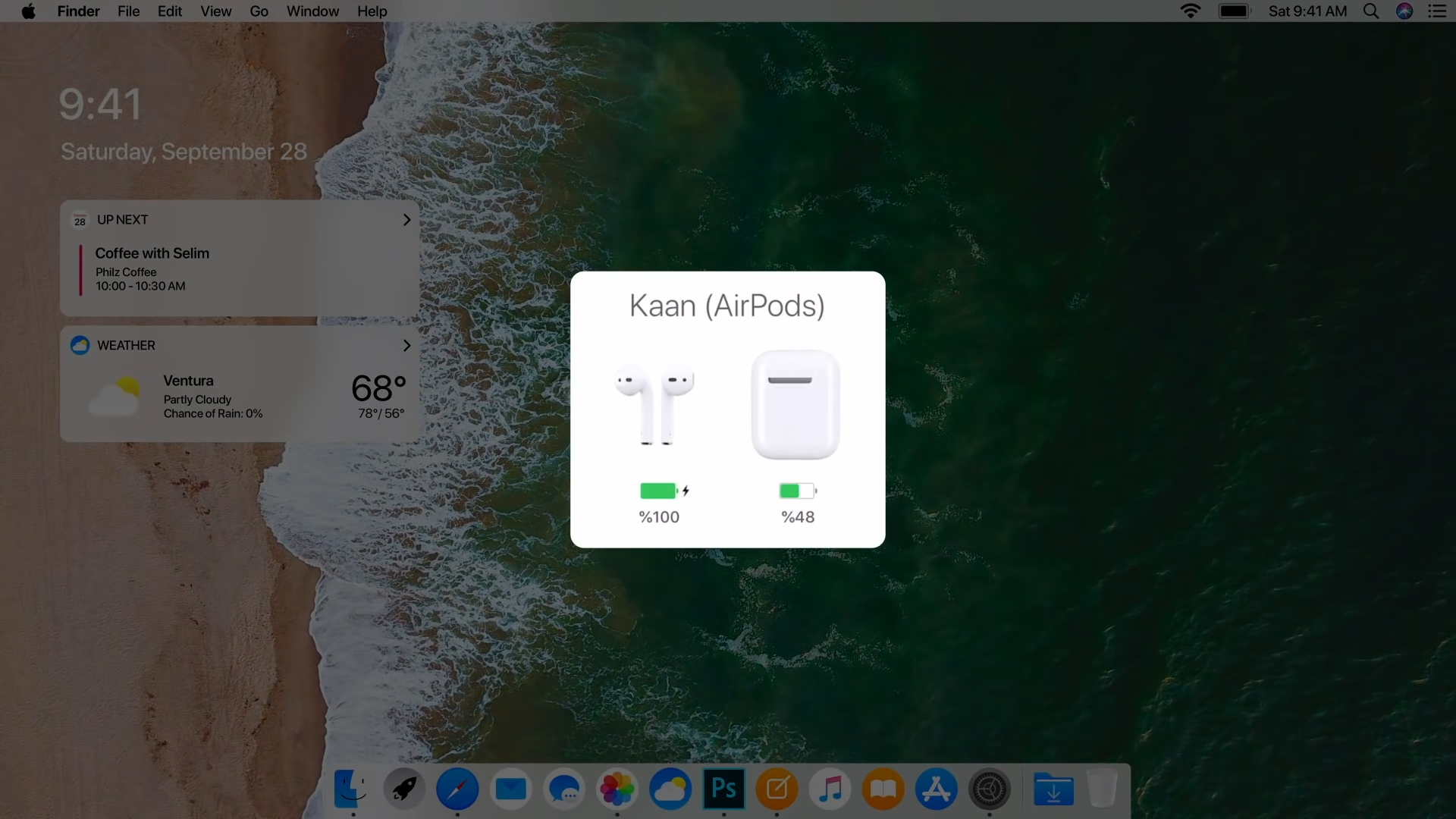Open the Help menu
This screenshot has width=1456, height=819.
click(372, 11)
